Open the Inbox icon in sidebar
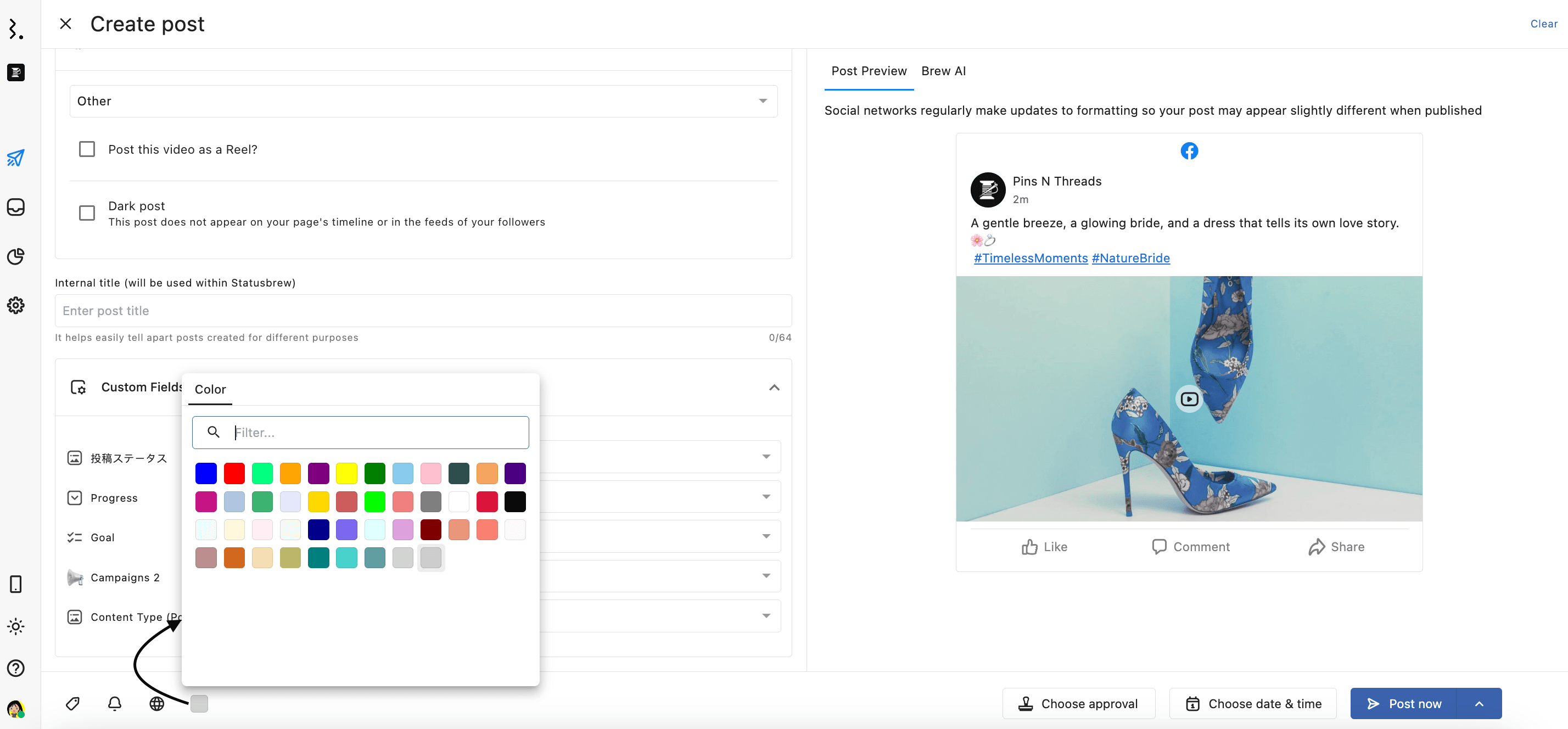This screenshot has height=729, width=1568. coord(16,207)
